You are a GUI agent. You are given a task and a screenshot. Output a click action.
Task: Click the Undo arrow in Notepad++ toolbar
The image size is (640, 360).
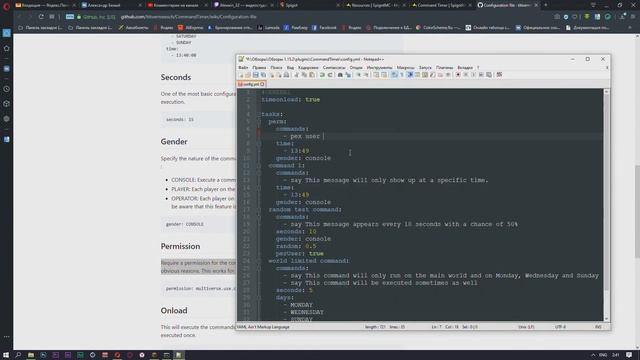322,75
